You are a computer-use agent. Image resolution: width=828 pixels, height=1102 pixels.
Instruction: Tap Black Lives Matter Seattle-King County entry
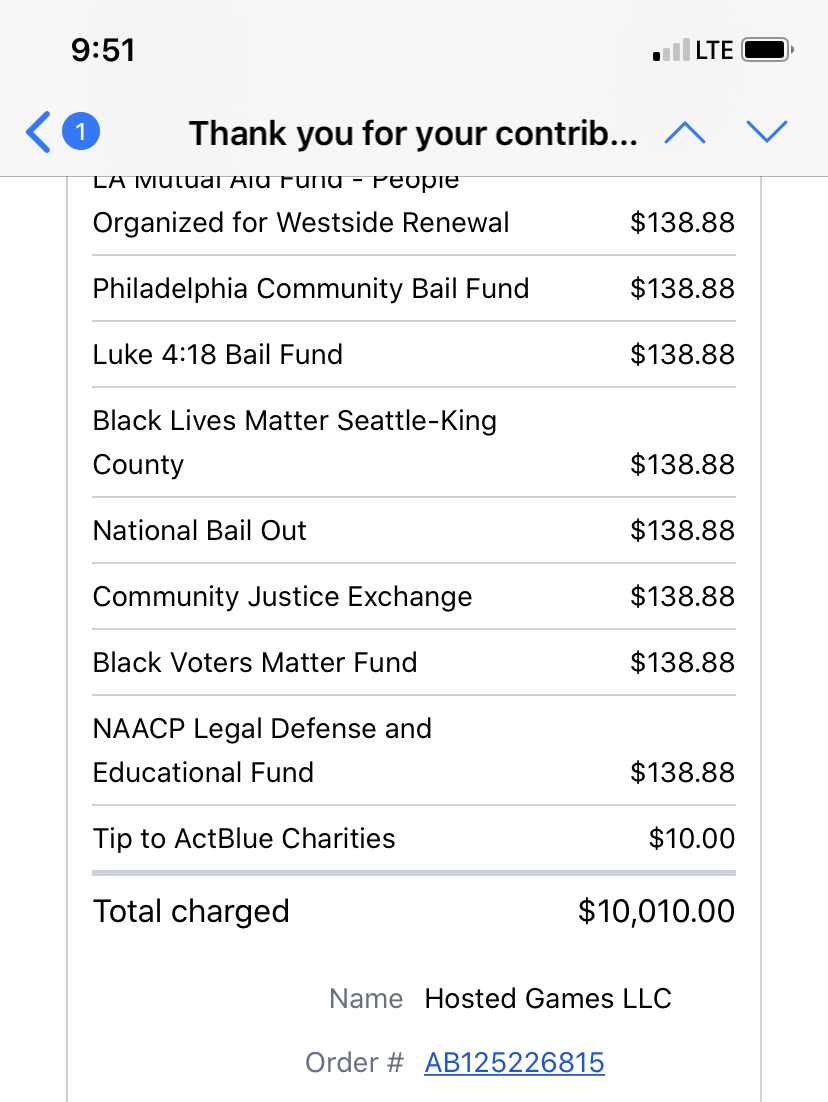click(295, 442)
